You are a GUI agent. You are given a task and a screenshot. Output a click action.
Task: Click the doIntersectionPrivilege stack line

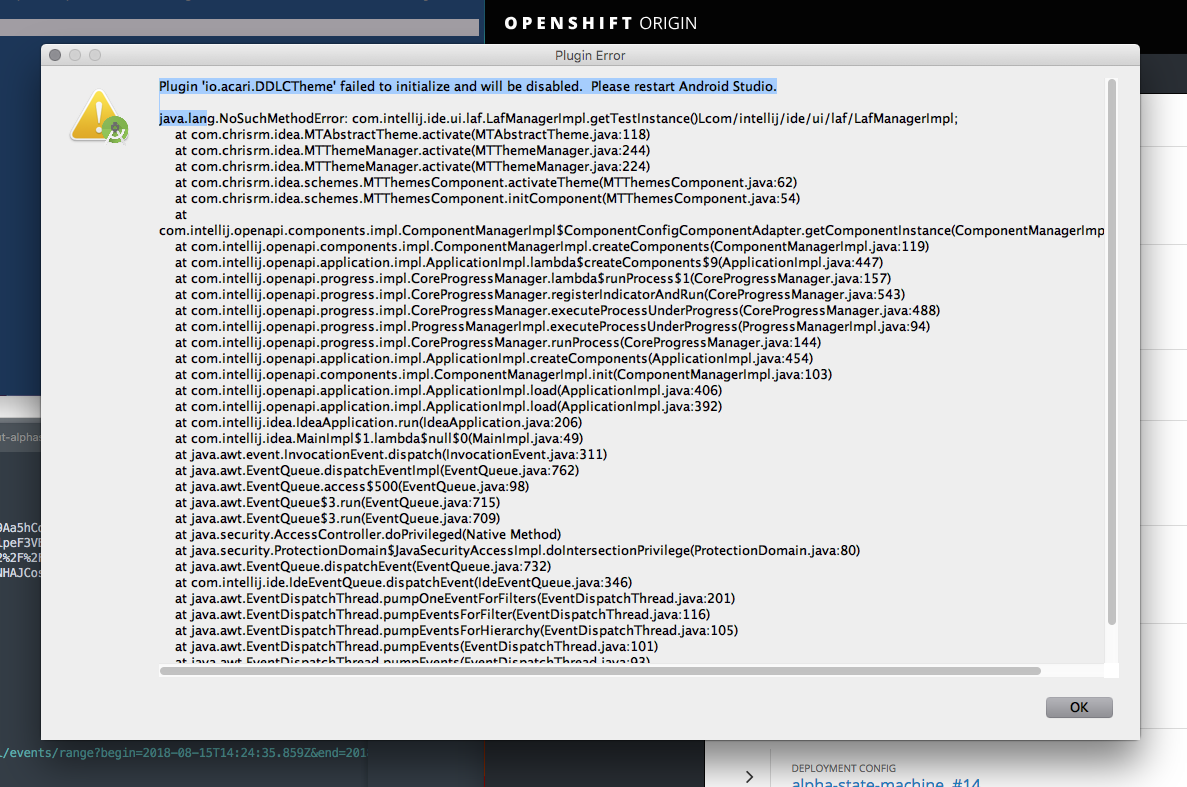click(518, 550)
